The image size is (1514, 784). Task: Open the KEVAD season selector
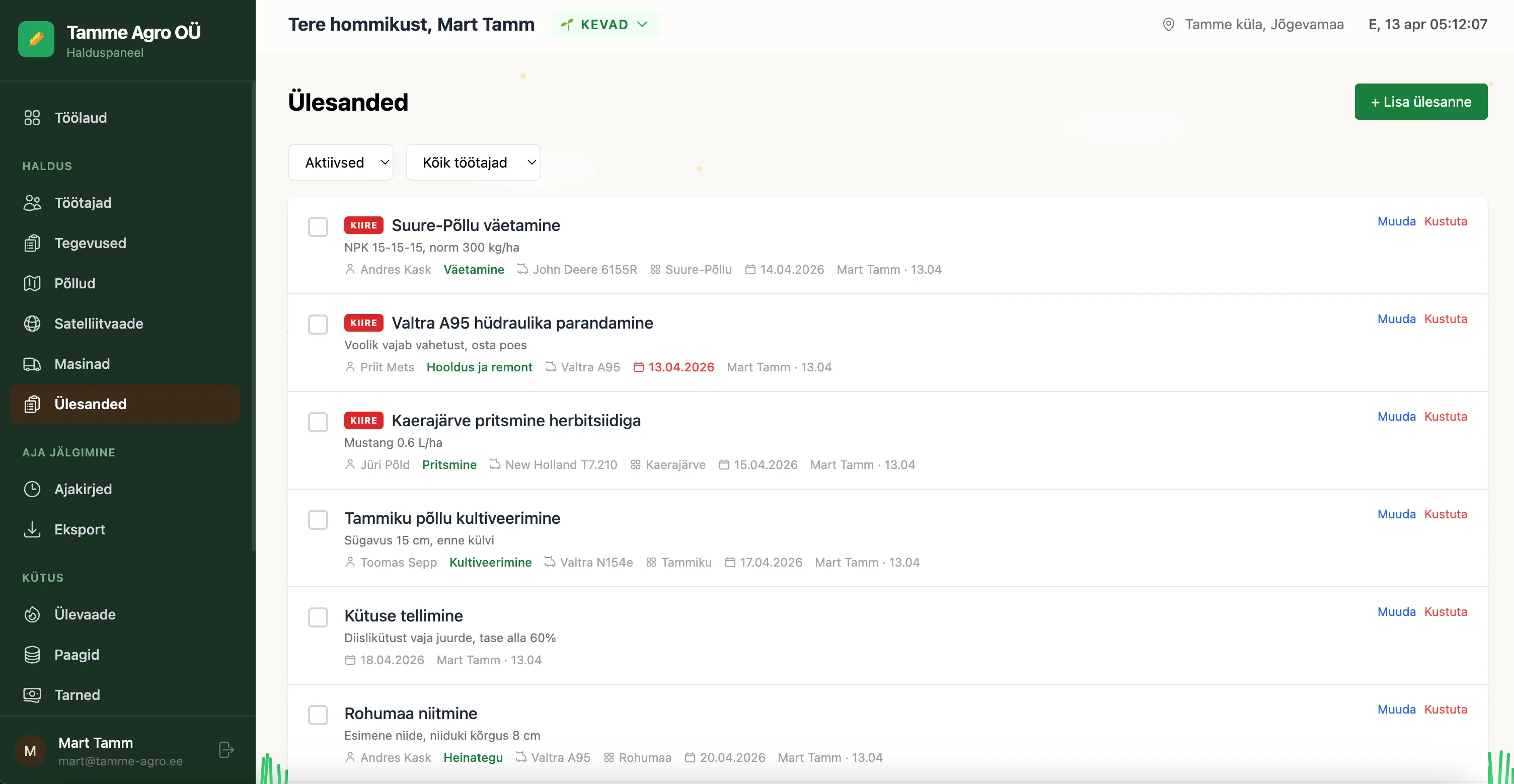click(605, 25)
